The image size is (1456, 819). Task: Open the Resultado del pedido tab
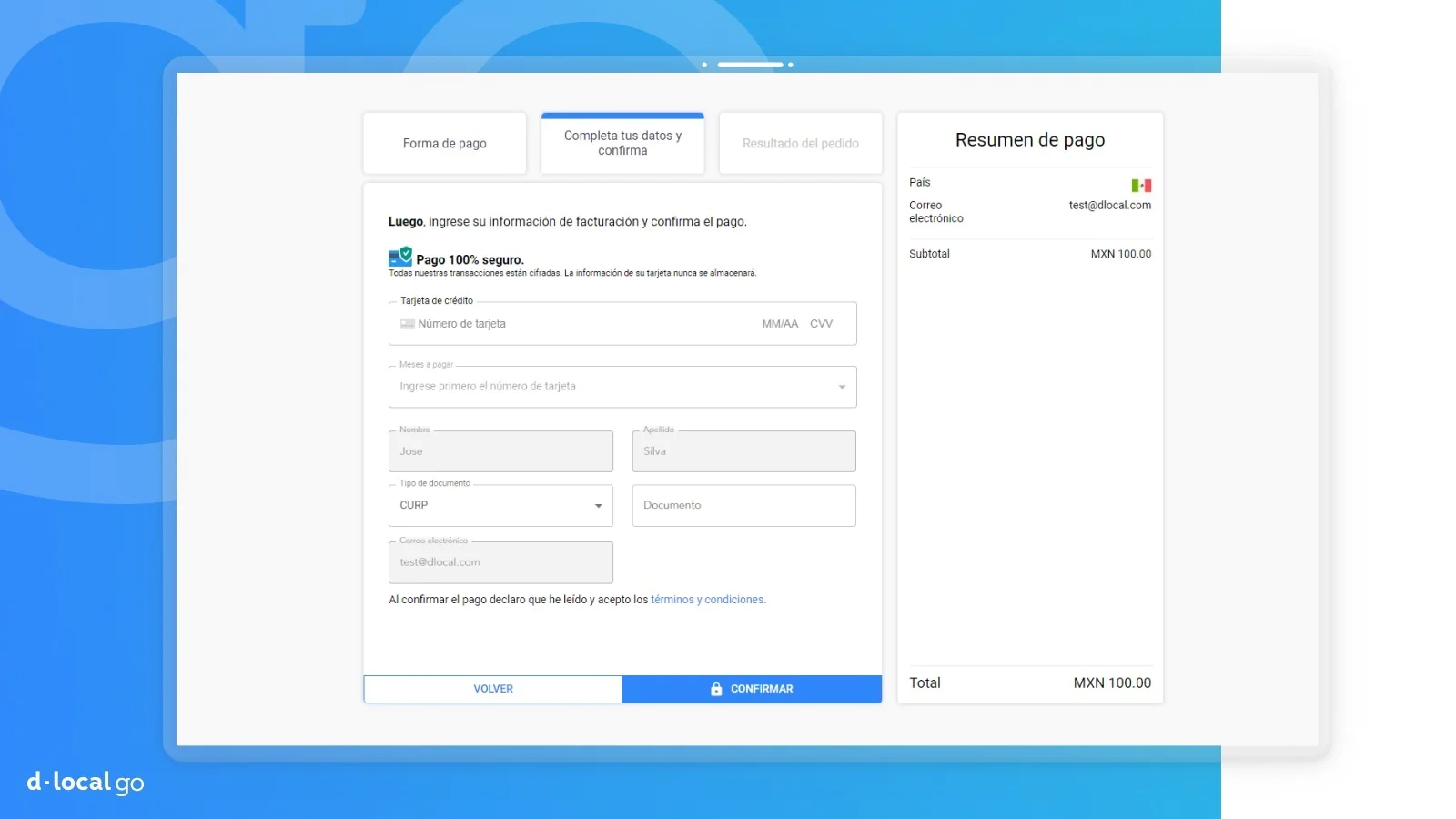tap(800, 144)
